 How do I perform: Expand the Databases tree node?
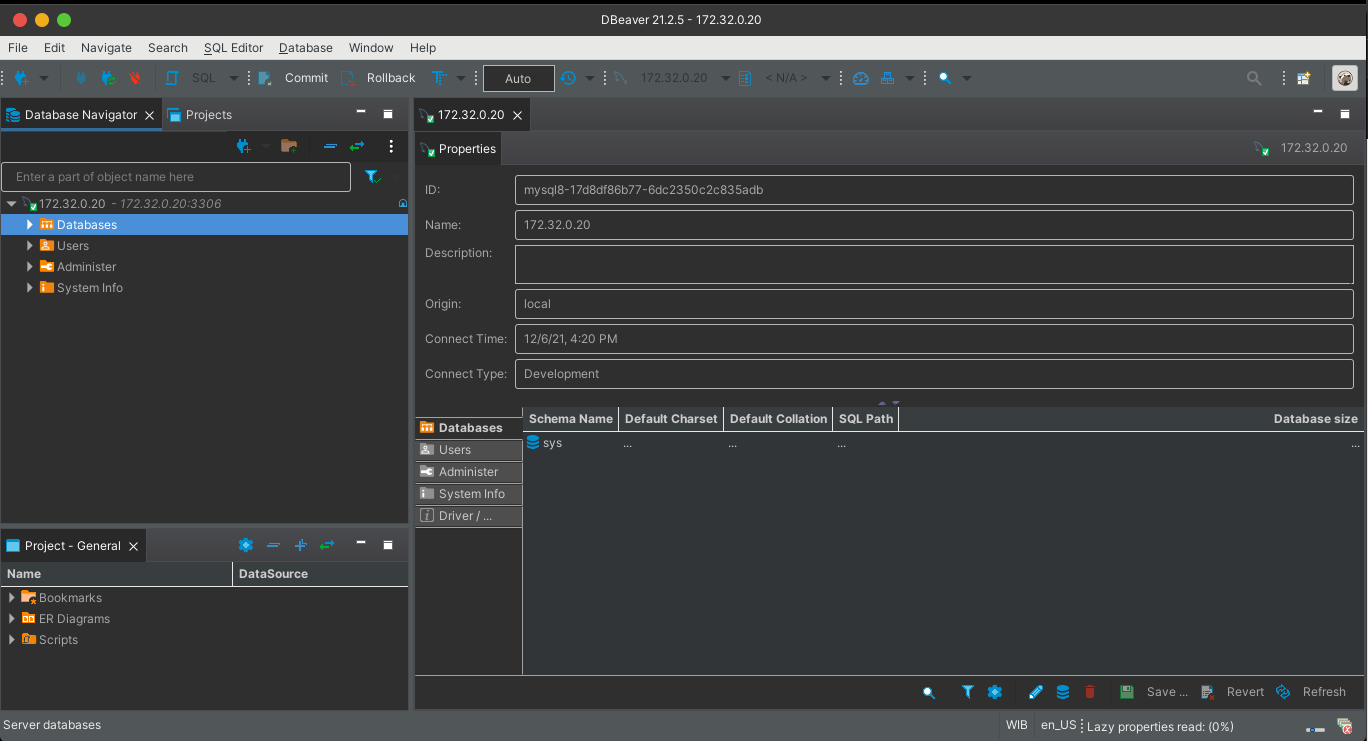pyautogui.click(x=29, y=224)
